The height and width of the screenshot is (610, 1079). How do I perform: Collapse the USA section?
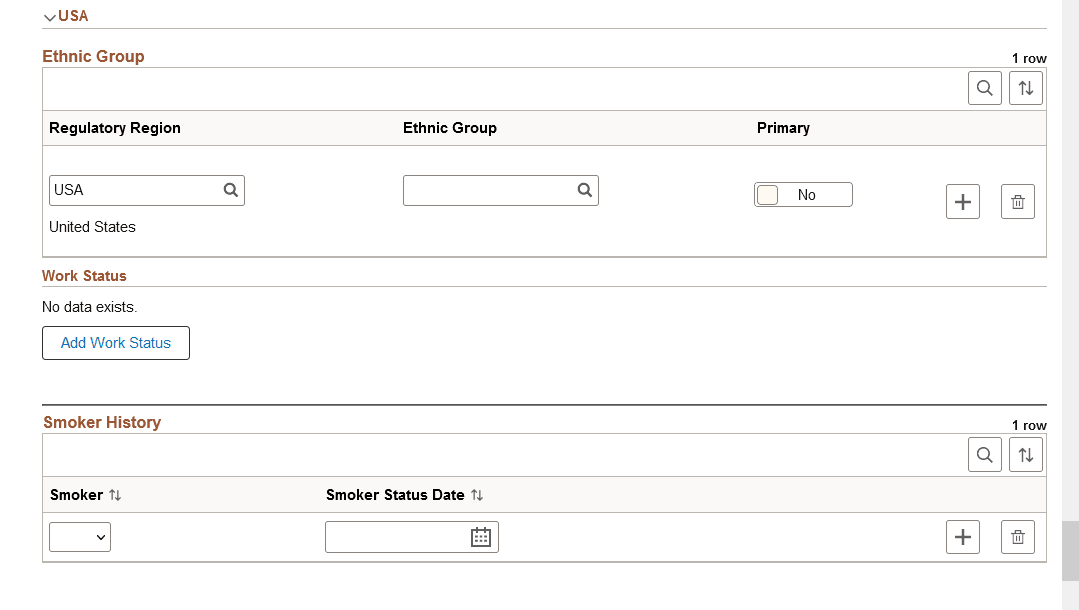click(48, 16)
